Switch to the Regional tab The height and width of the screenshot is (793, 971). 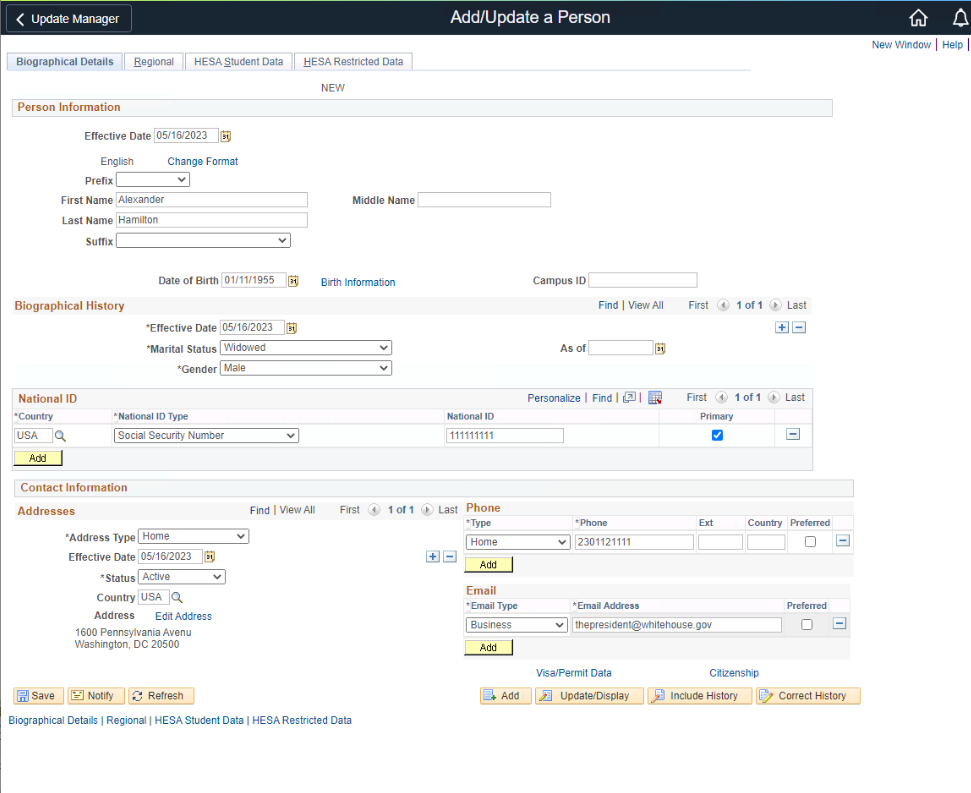[x=154, y=62]
